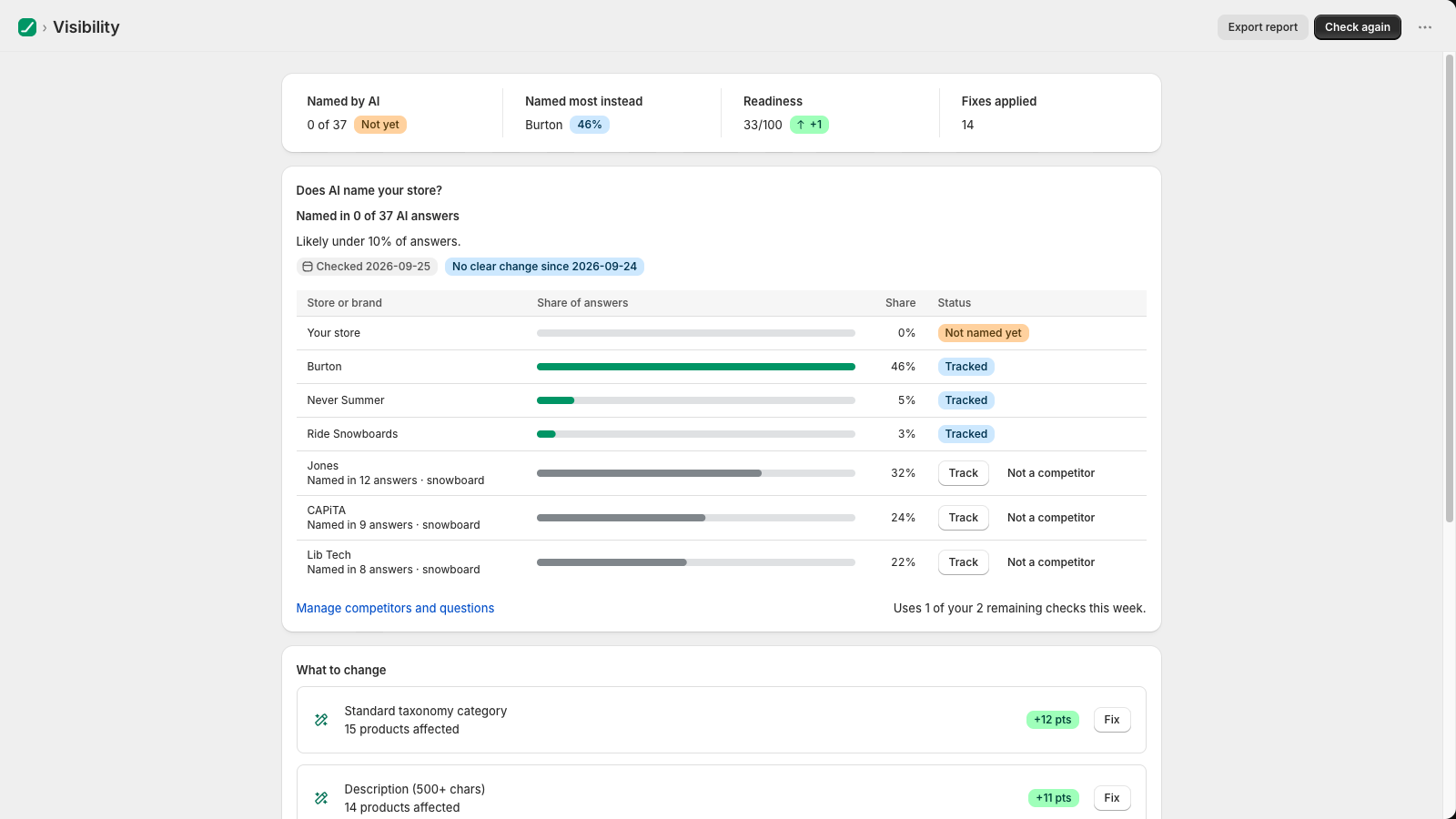Mark Jones as not a competitor
The image size is (1456, 819).
(x=1051, y=473)
